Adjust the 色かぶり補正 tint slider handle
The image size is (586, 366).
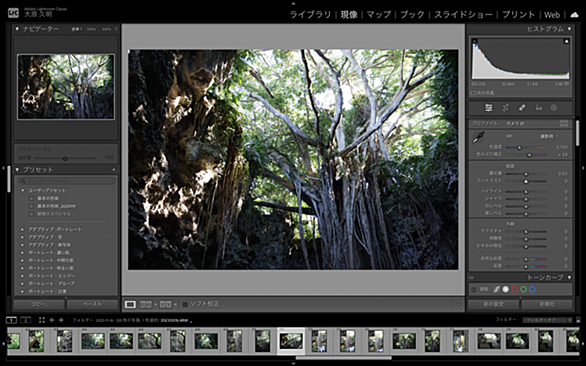click(529, 155)
